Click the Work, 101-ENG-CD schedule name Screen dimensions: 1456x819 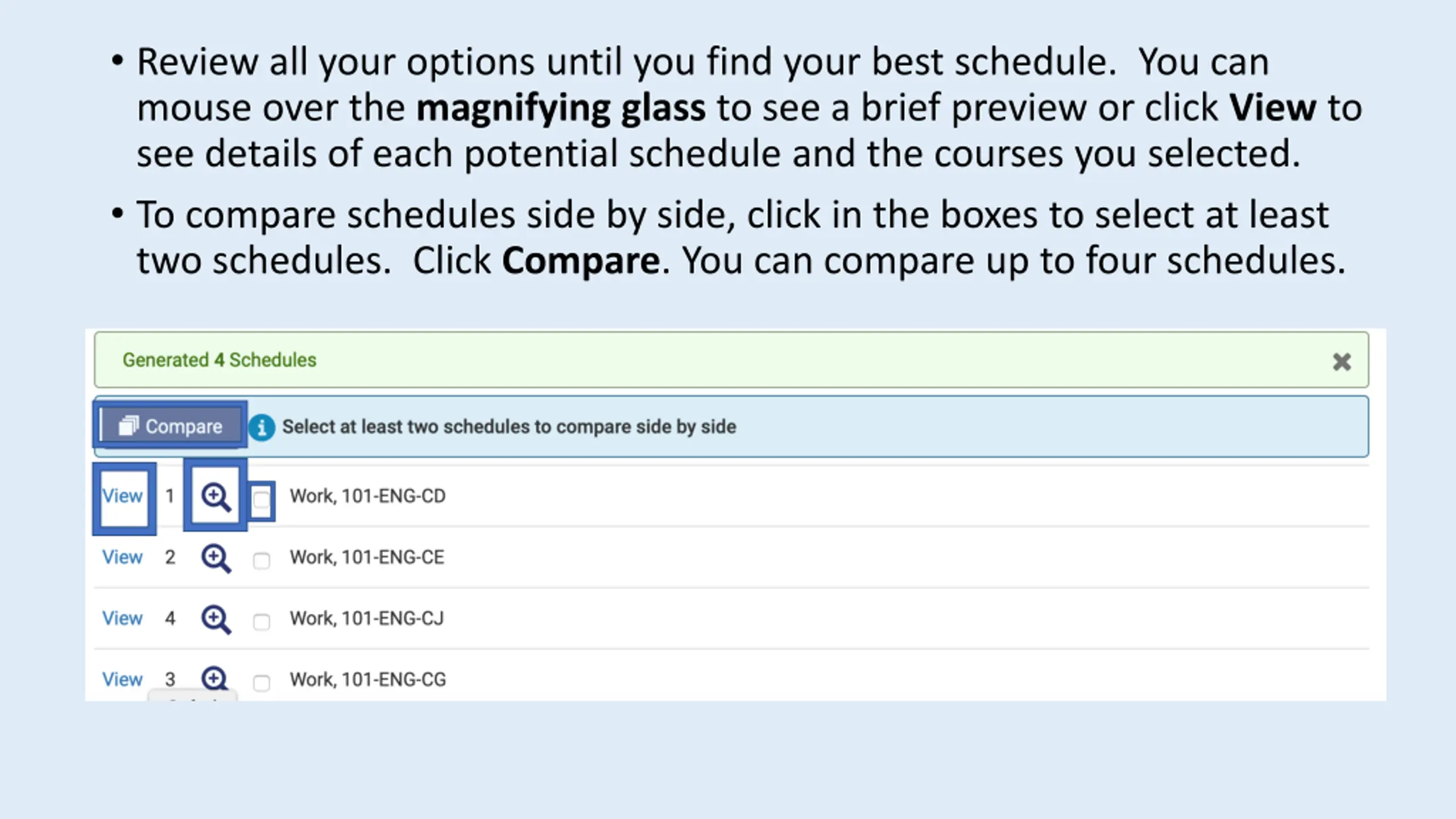pos(367,496)
